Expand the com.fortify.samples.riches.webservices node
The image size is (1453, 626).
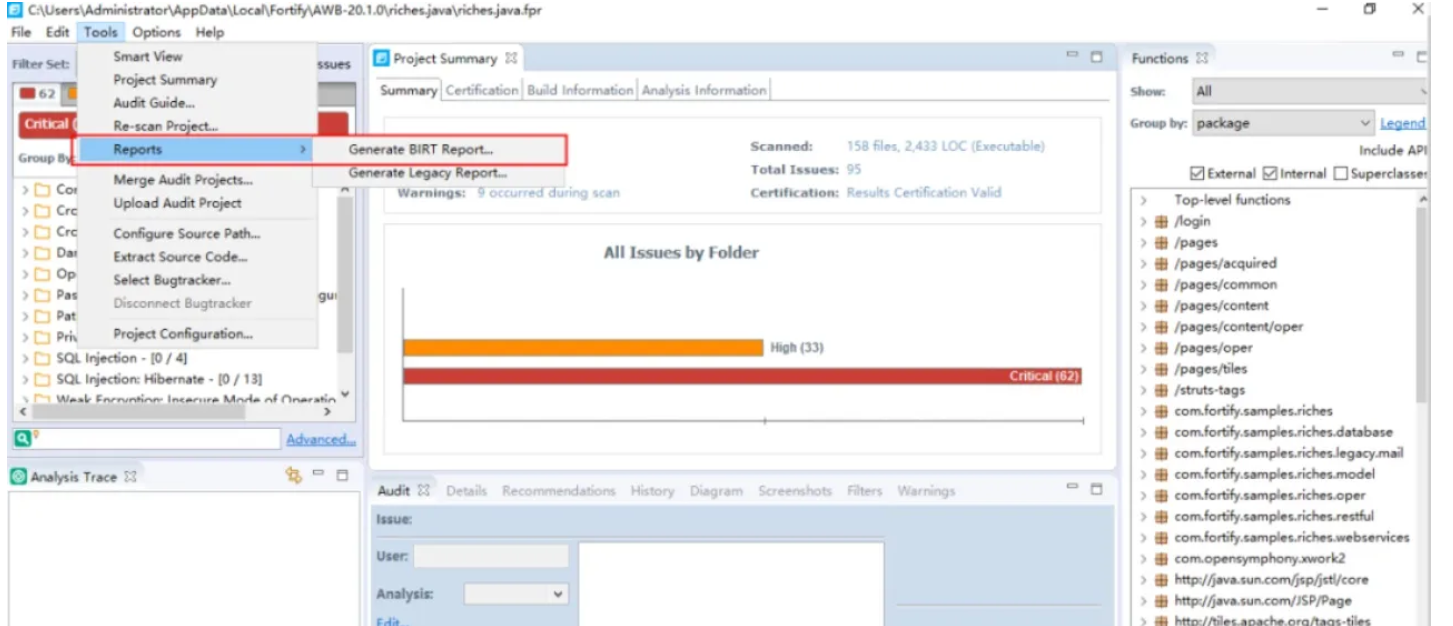(x=1143, y=538)
